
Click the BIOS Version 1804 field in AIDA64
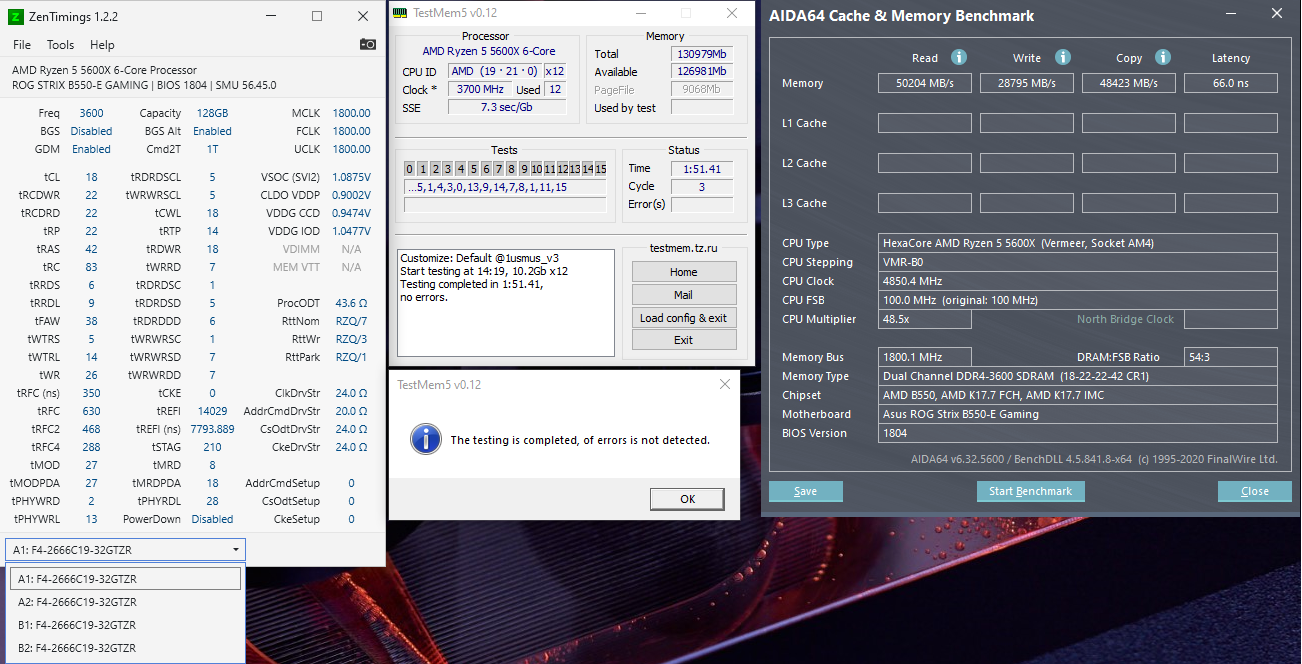1078,433
